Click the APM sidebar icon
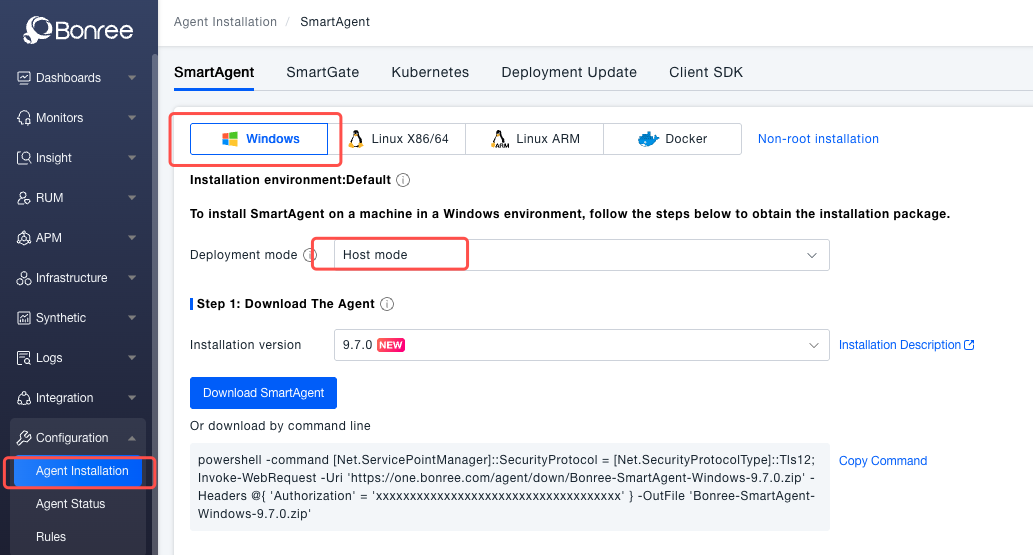The image size is (1033, 555). [24, 238]
